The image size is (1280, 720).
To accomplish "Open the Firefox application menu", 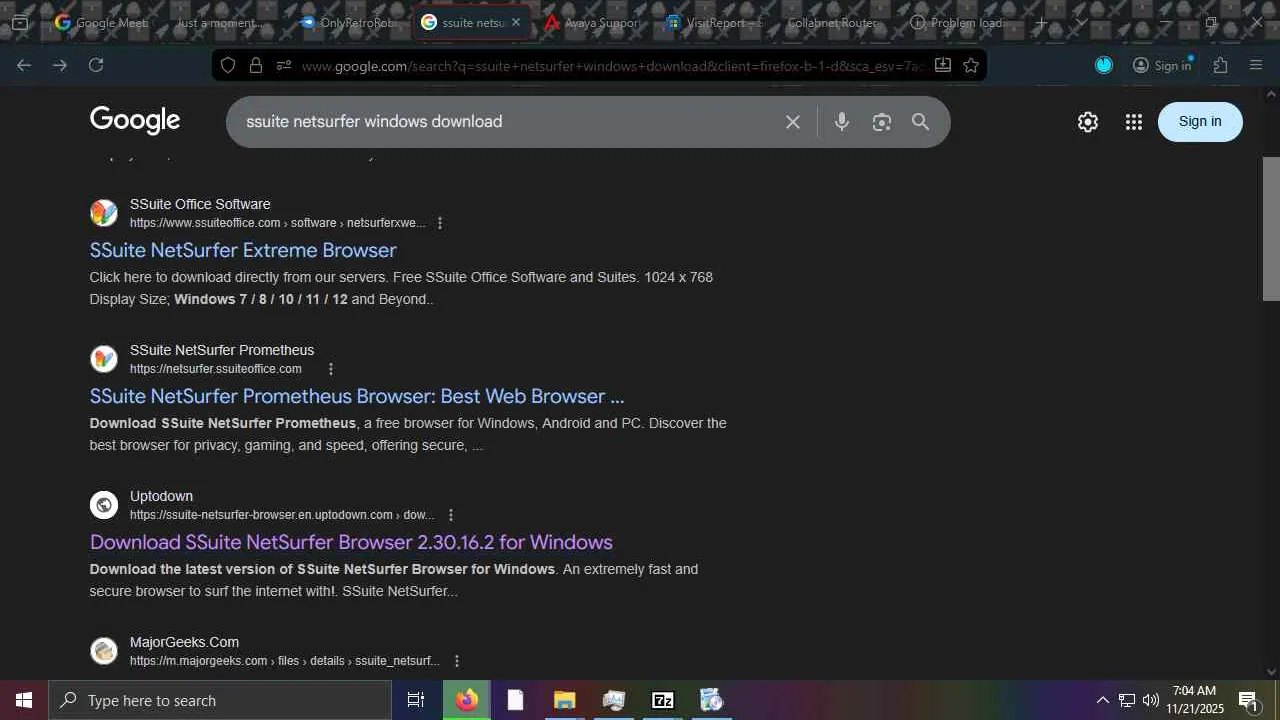I will pyautogui.click(x=1256, y=65).
